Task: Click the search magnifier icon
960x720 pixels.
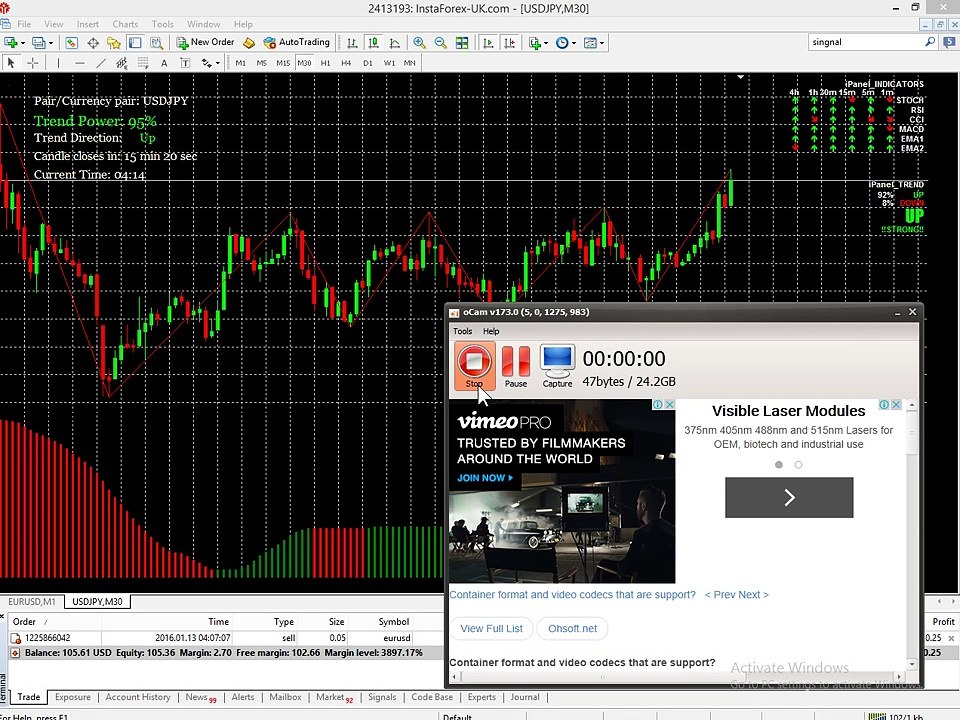Action: 930,42
